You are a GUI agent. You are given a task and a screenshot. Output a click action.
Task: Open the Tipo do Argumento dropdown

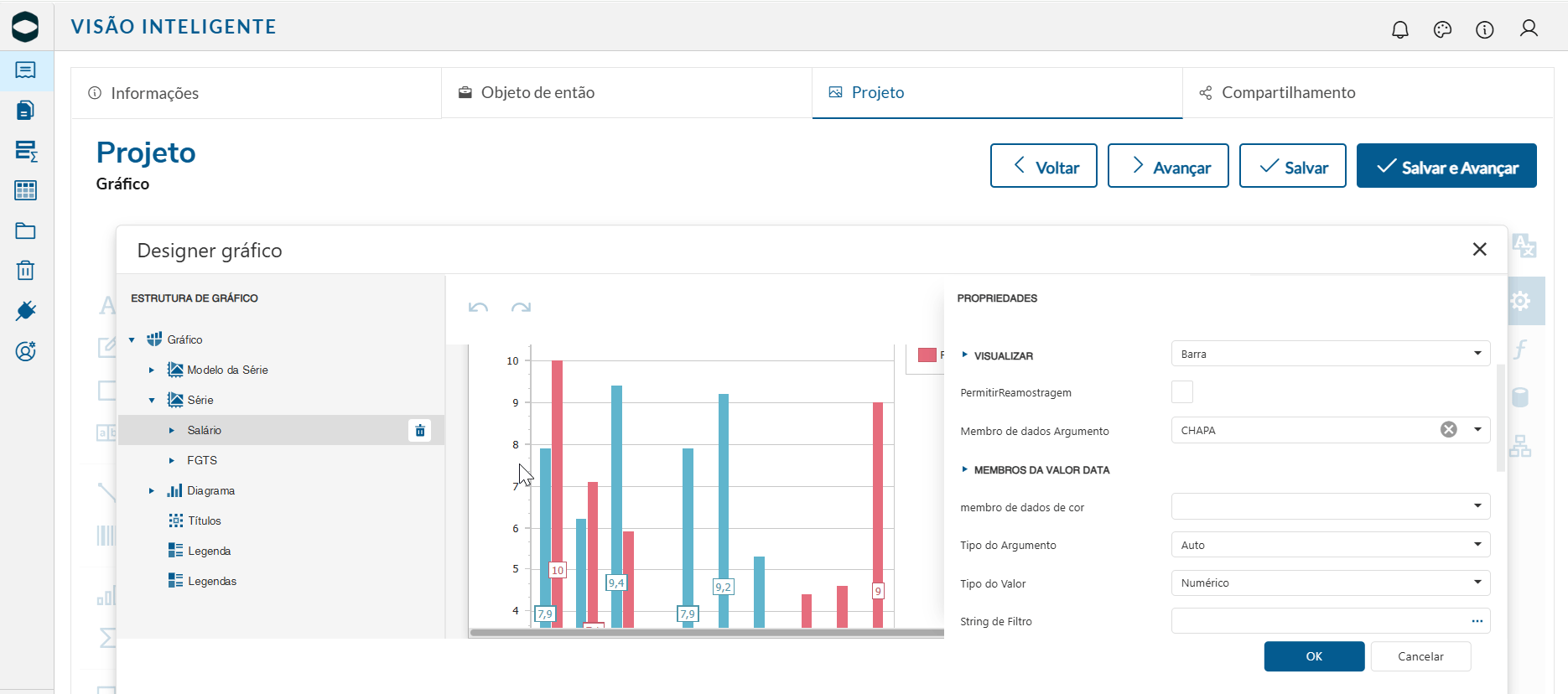pos(1330,545)
